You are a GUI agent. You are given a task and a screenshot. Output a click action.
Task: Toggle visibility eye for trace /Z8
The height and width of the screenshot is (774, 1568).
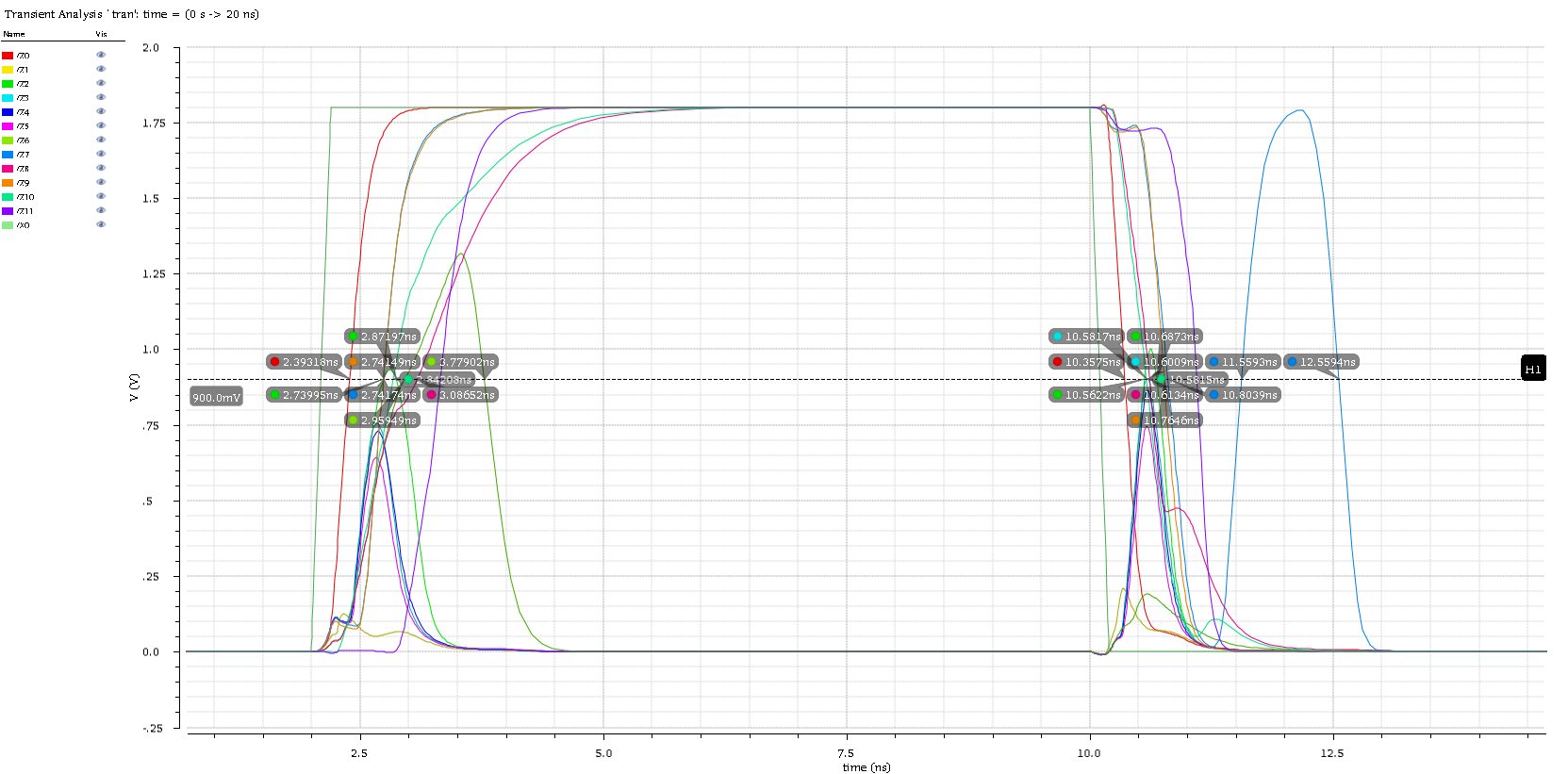pyautogui.click(x=101, y=168)
